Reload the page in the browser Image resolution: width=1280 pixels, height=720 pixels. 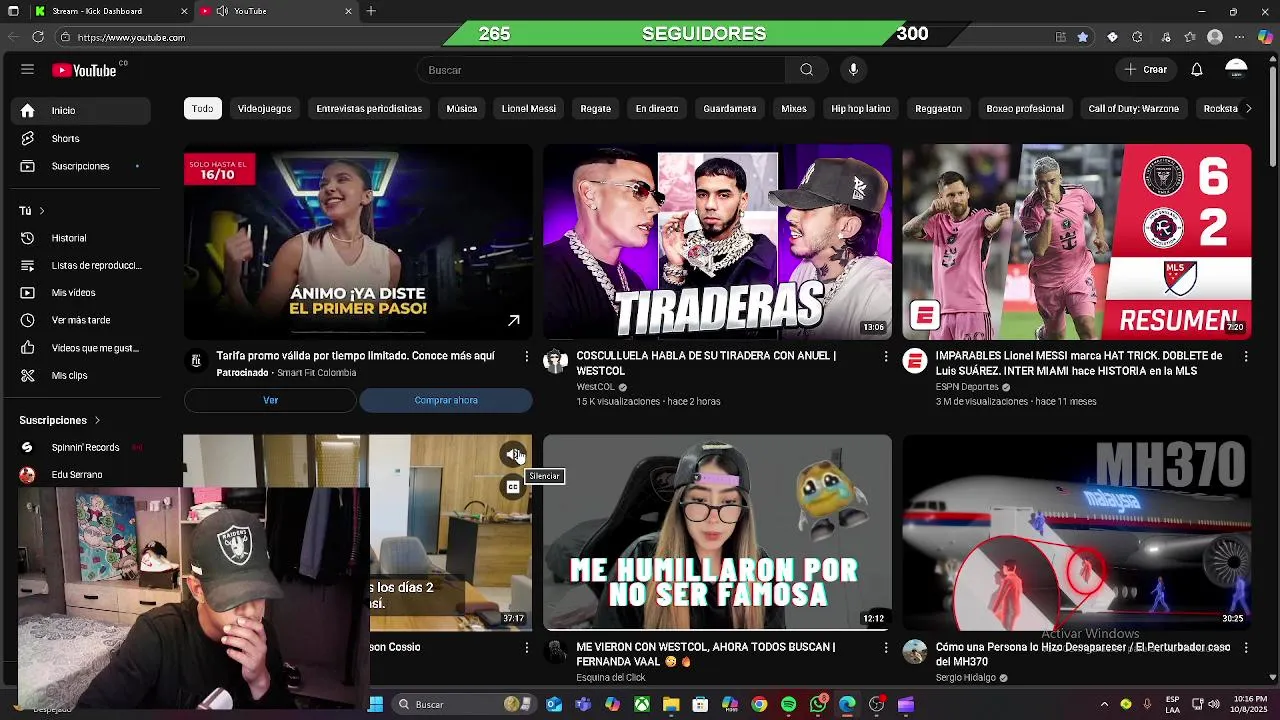tap(38, 37)
